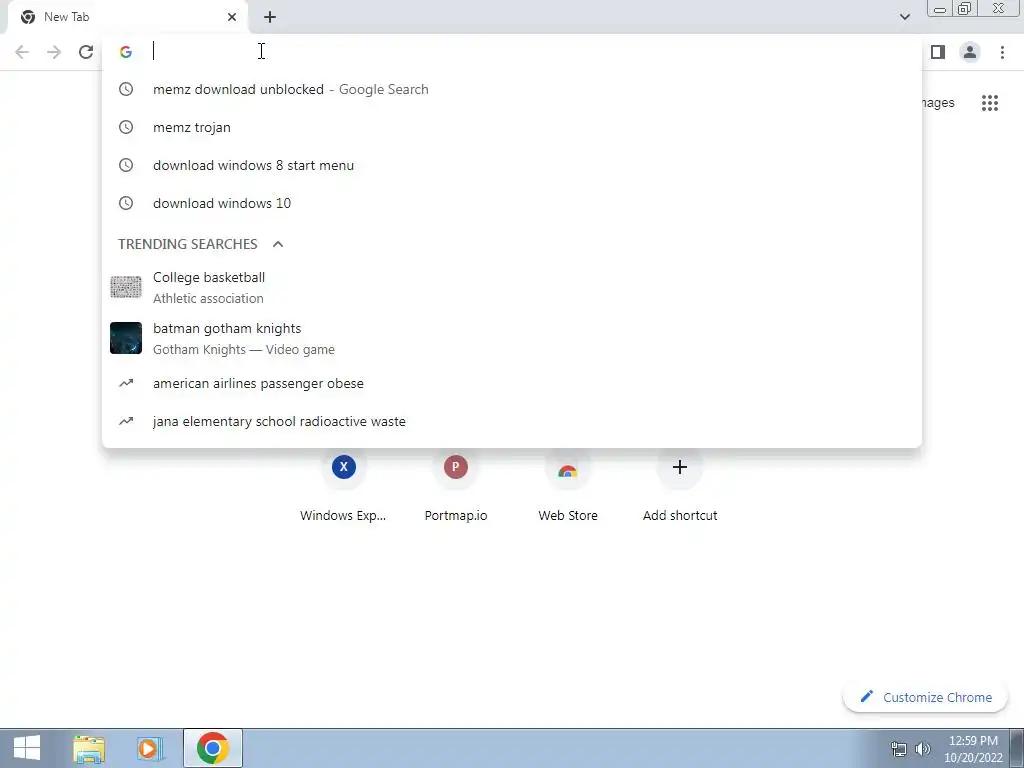Open the Google apps grid
Image resolution: width=1024 pixels, height=768 pixels.
pos(990,103)
